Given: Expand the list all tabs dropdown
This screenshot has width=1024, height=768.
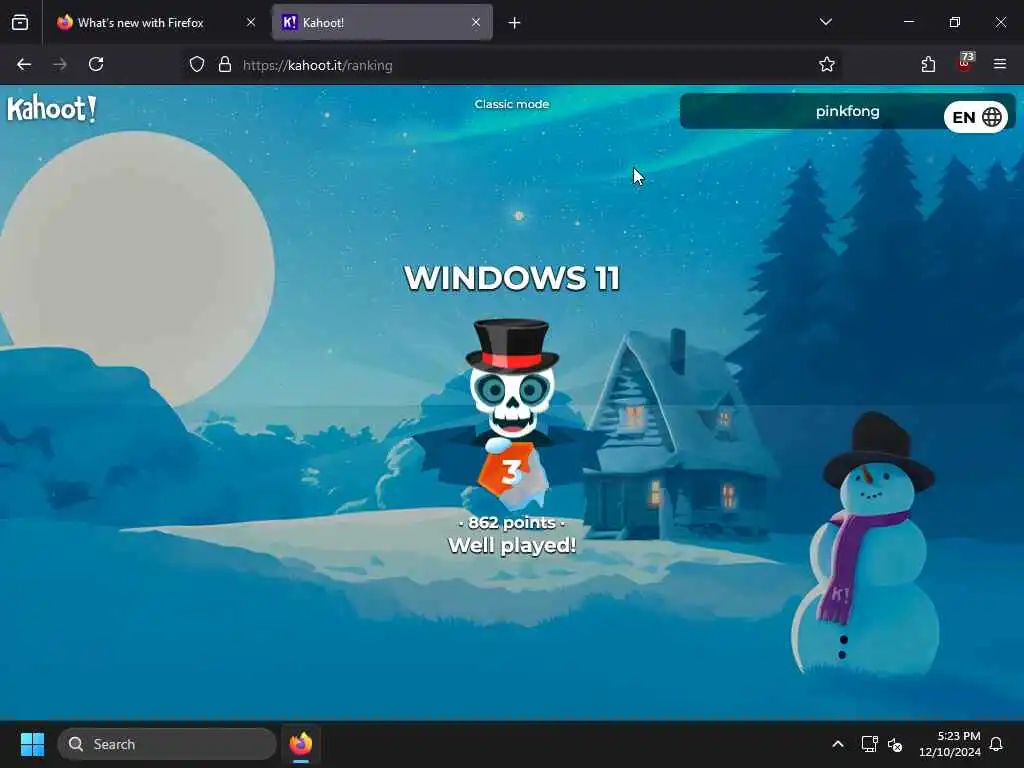Looking at the screenshot, I should pos(825,22).
